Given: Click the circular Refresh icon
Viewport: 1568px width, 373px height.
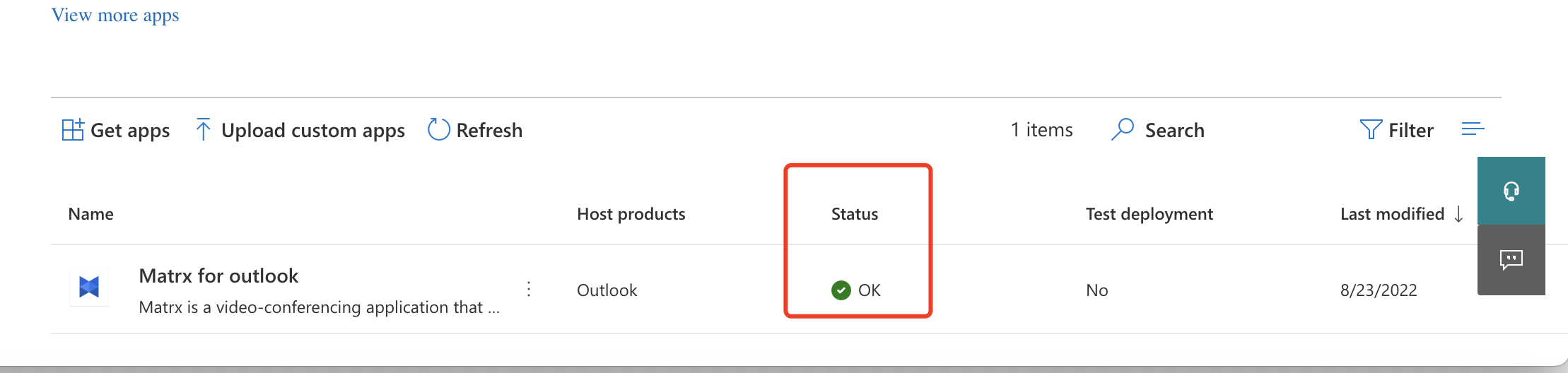Looking at the screenshot, I should point(438,129).
